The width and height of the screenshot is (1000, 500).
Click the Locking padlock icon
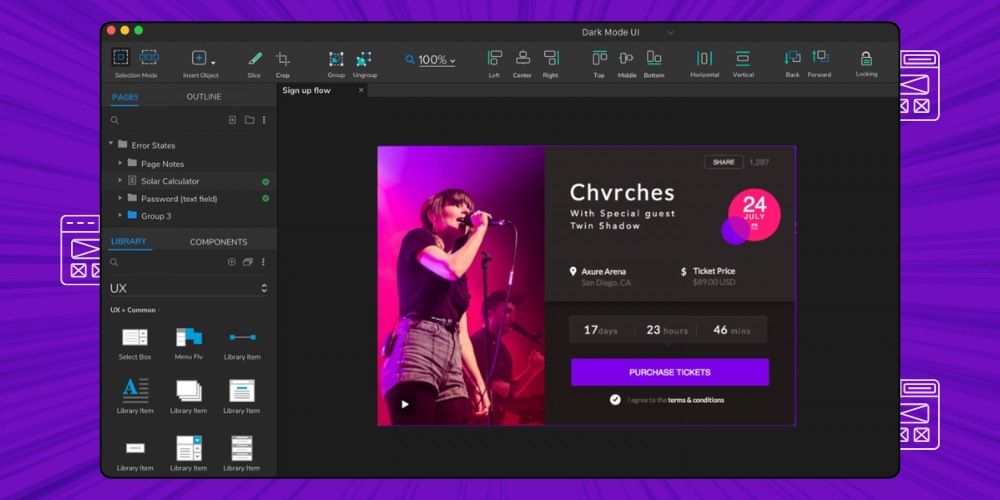866,59
